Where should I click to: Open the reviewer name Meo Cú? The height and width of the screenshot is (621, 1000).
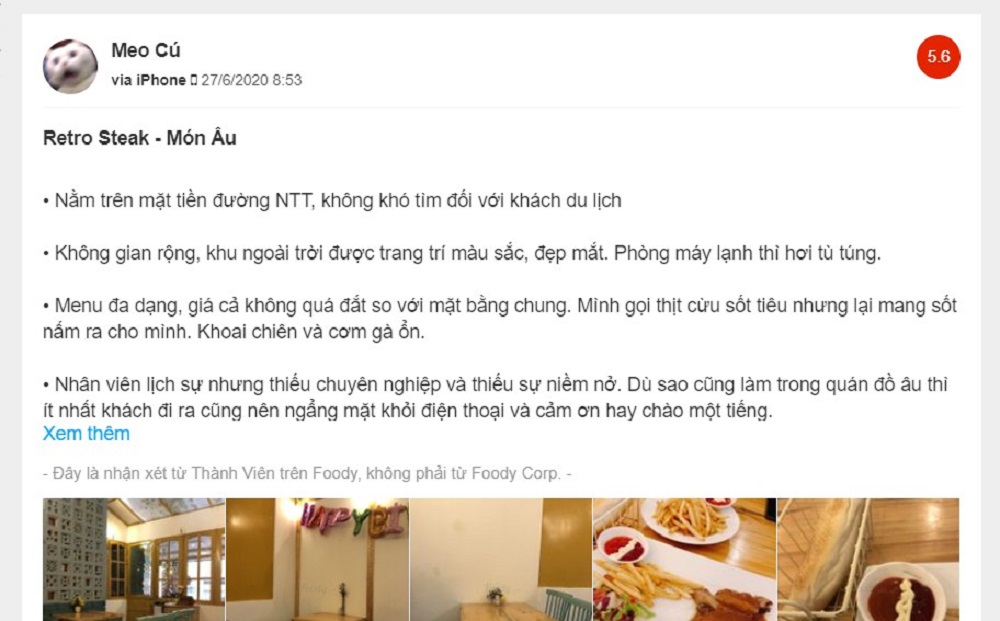pyautogui.click(x=145, y=50)
